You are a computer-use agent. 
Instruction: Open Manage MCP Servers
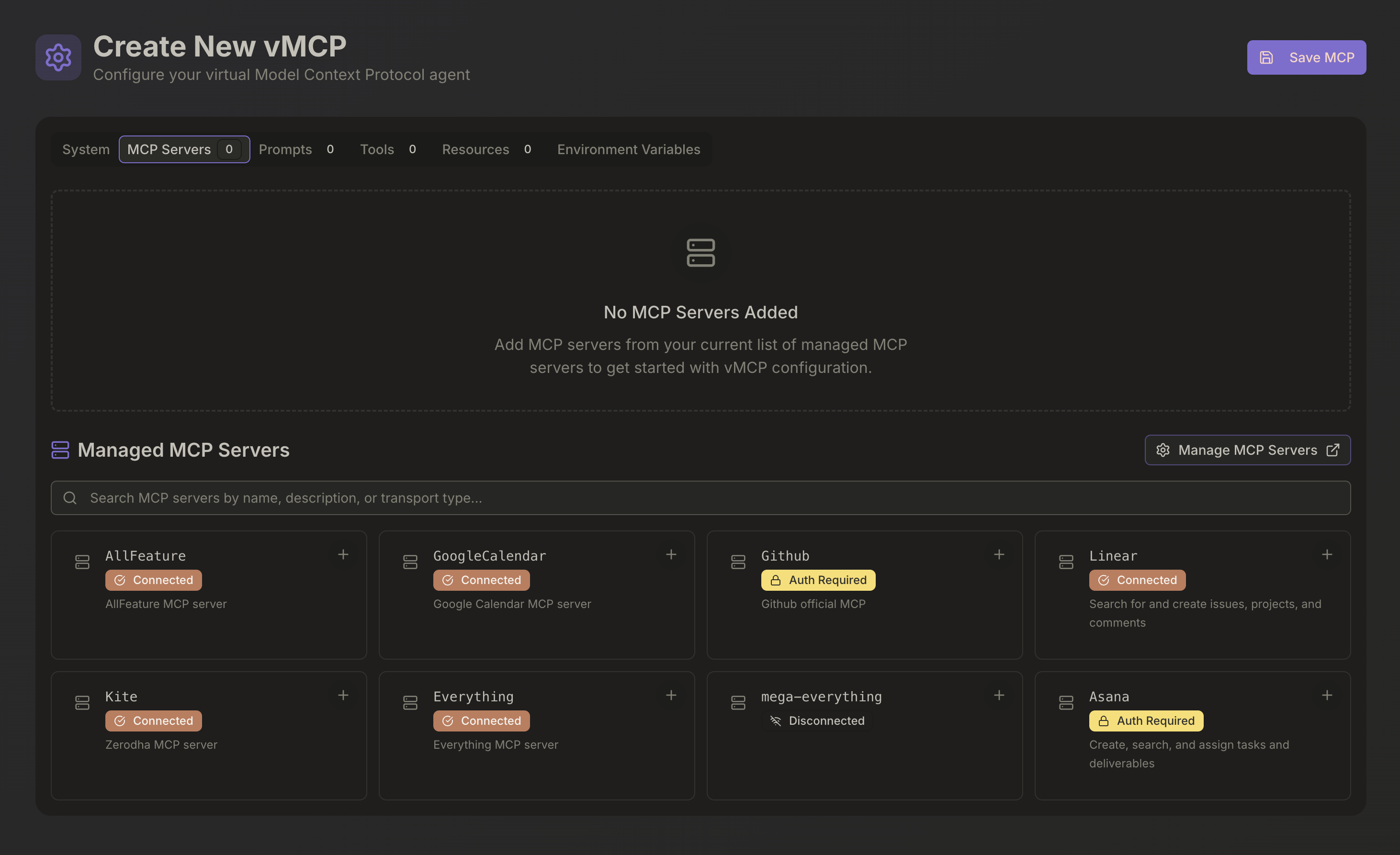click(x=1247, y=450)
